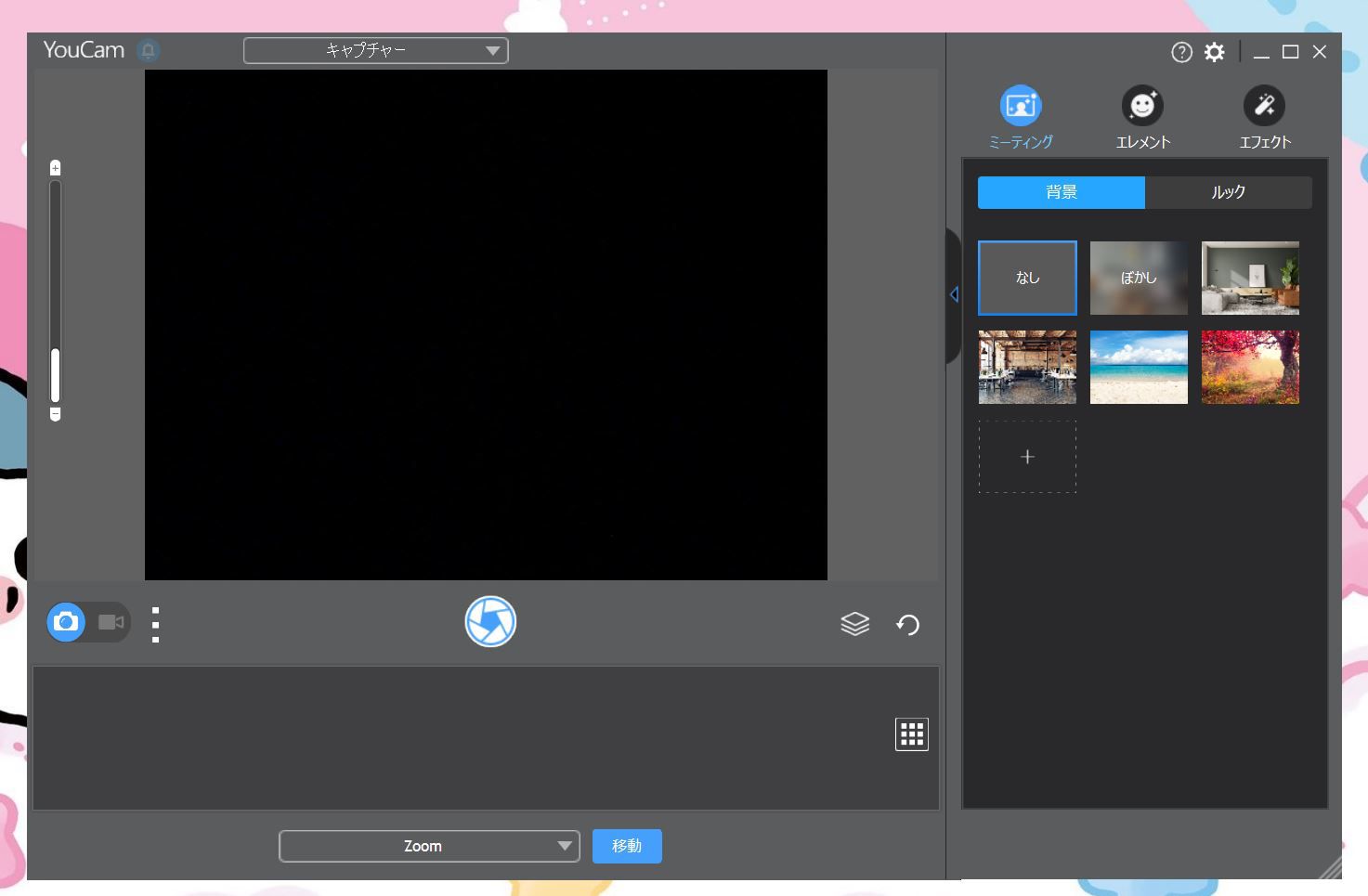Click the reset rotation arrow icon

(907, 624)
